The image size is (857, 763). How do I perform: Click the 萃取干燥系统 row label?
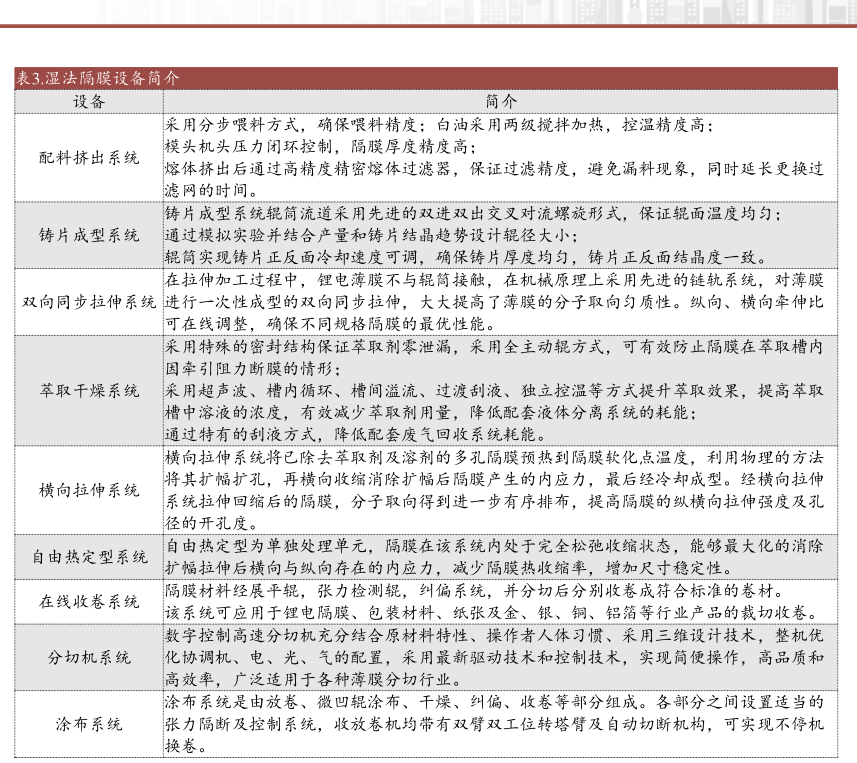[x=89, y=390]
